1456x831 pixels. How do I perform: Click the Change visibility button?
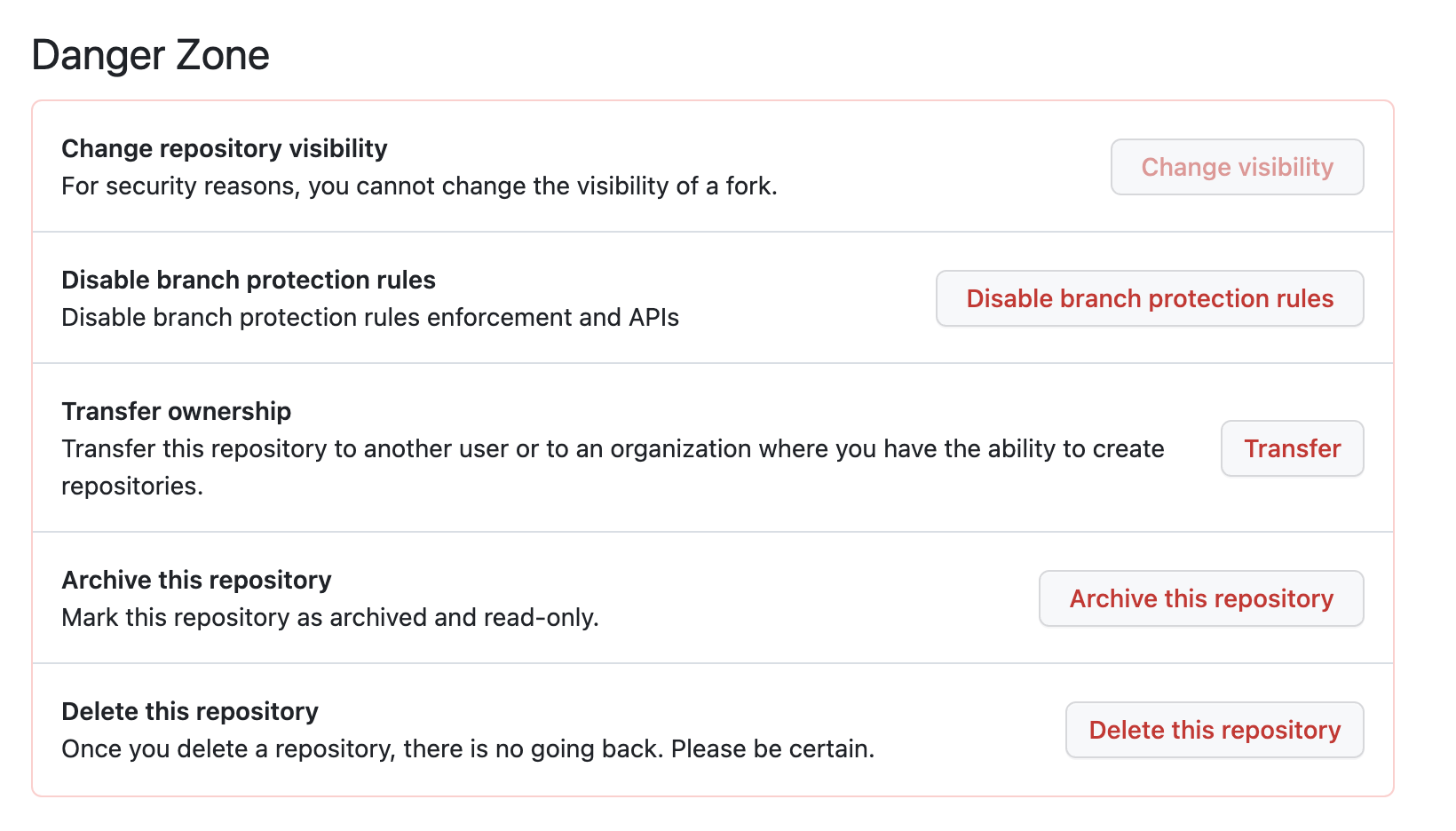(x=1237, y=167)
